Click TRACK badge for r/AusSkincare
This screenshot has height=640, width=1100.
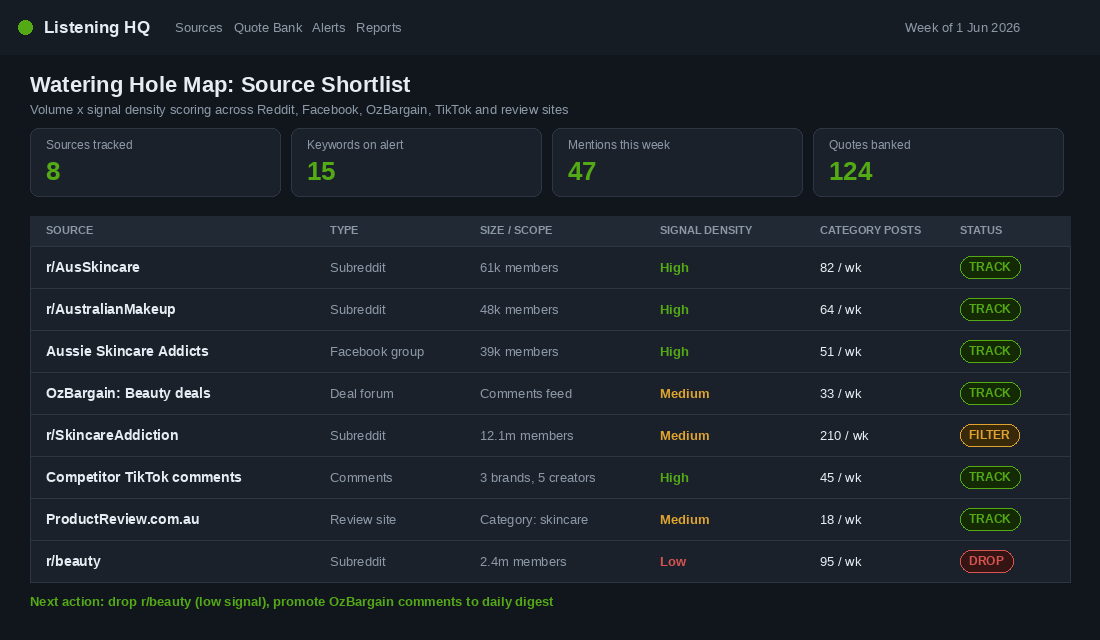(990, 267)
